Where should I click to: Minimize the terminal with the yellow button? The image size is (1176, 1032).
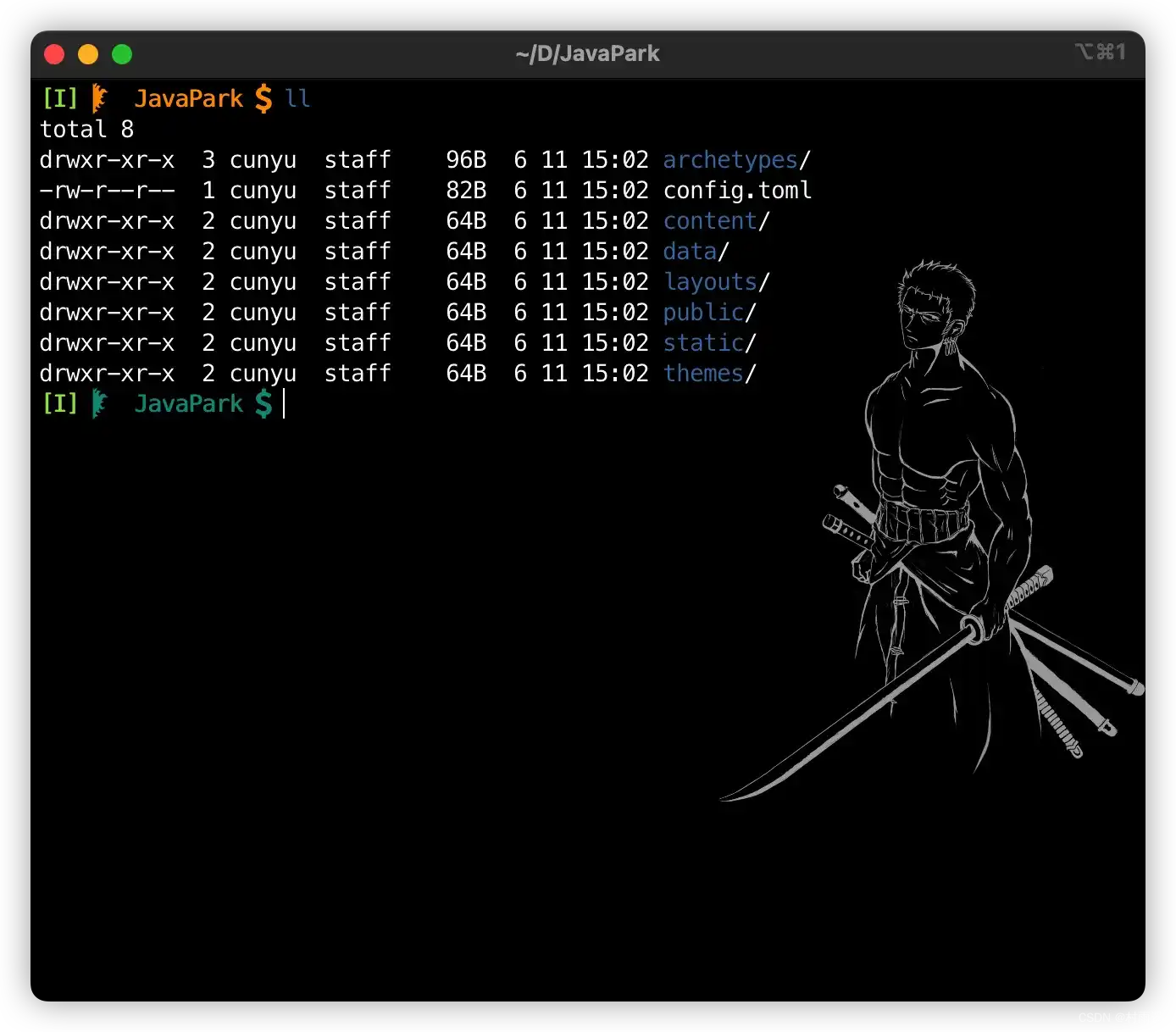(88, 54)
